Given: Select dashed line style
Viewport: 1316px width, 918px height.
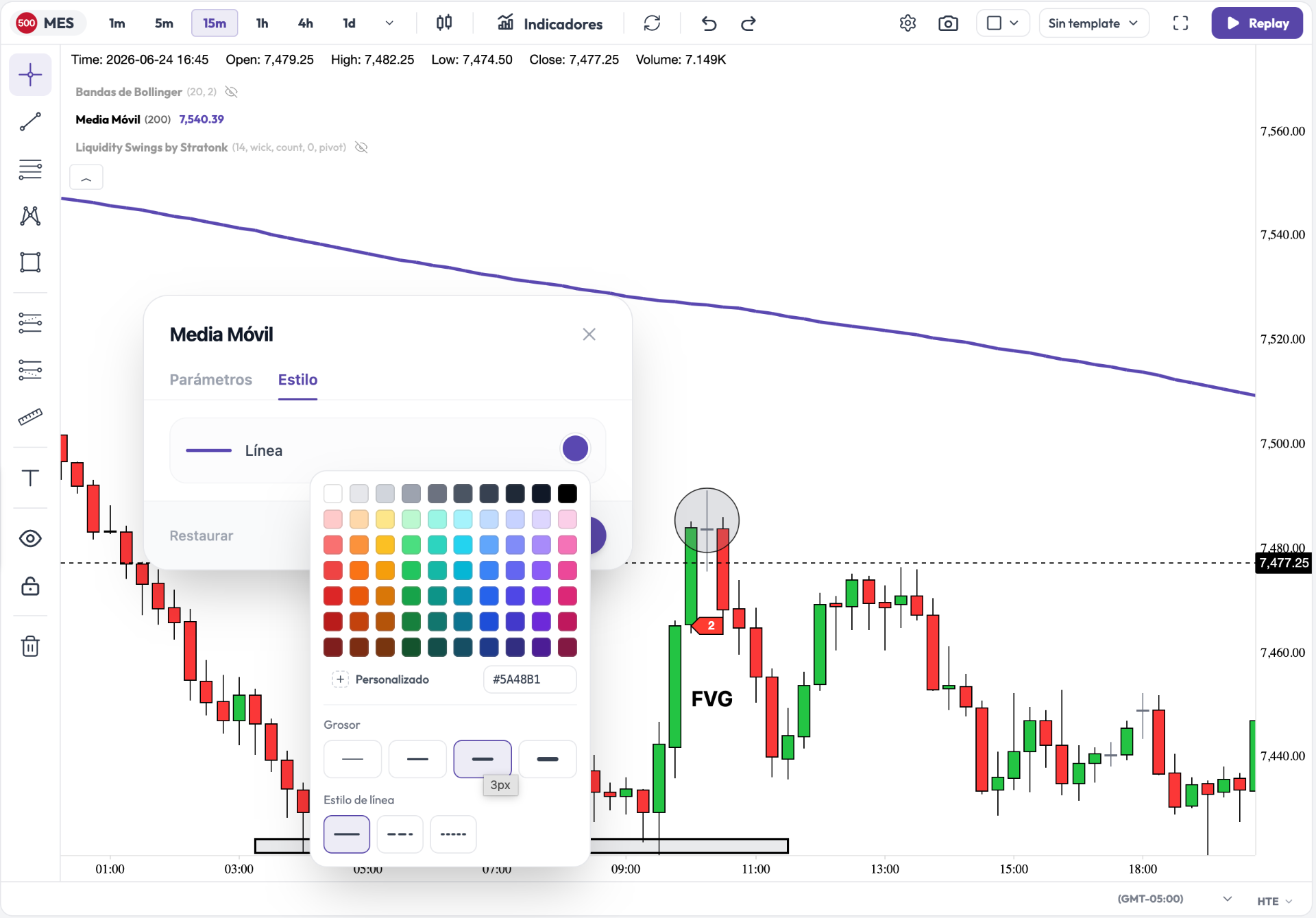Looking at the screenshot, I should (400, 834).
